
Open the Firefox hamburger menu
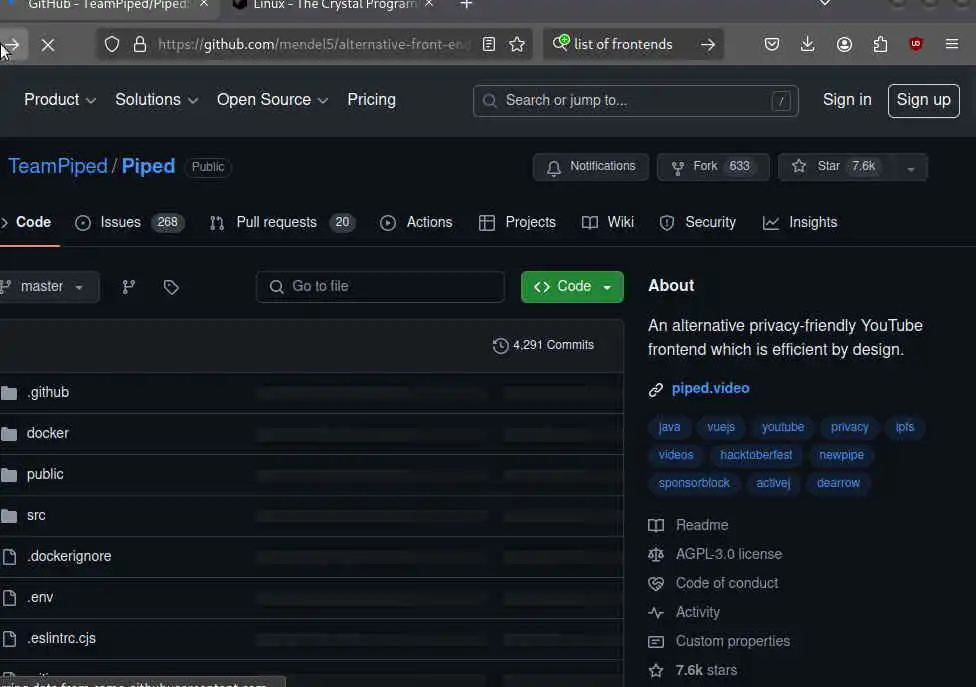click(x=952, y=44)
